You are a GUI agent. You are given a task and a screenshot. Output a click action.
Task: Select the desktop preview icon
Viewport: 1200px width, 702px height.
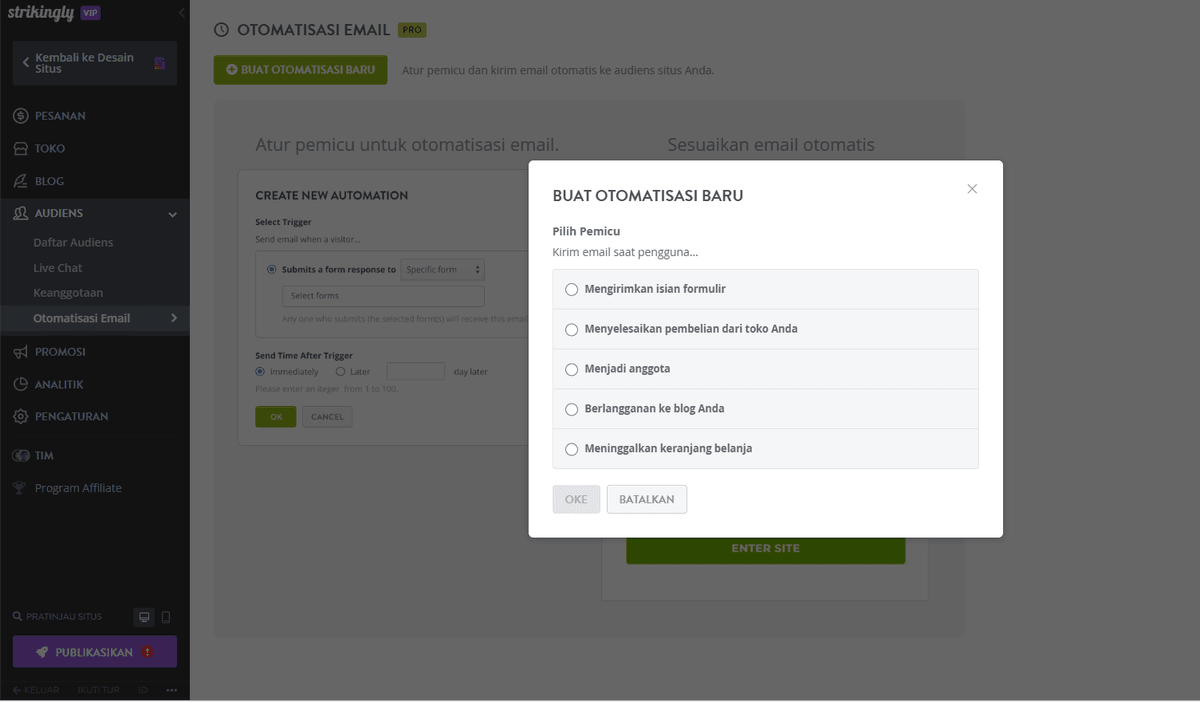144,617
